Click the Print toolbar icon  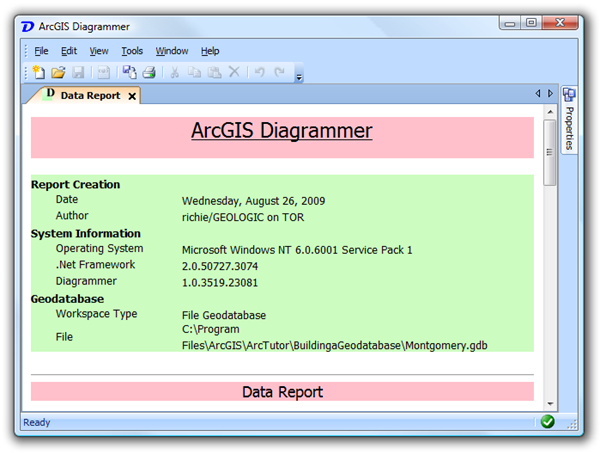click(x=148, y=72)
